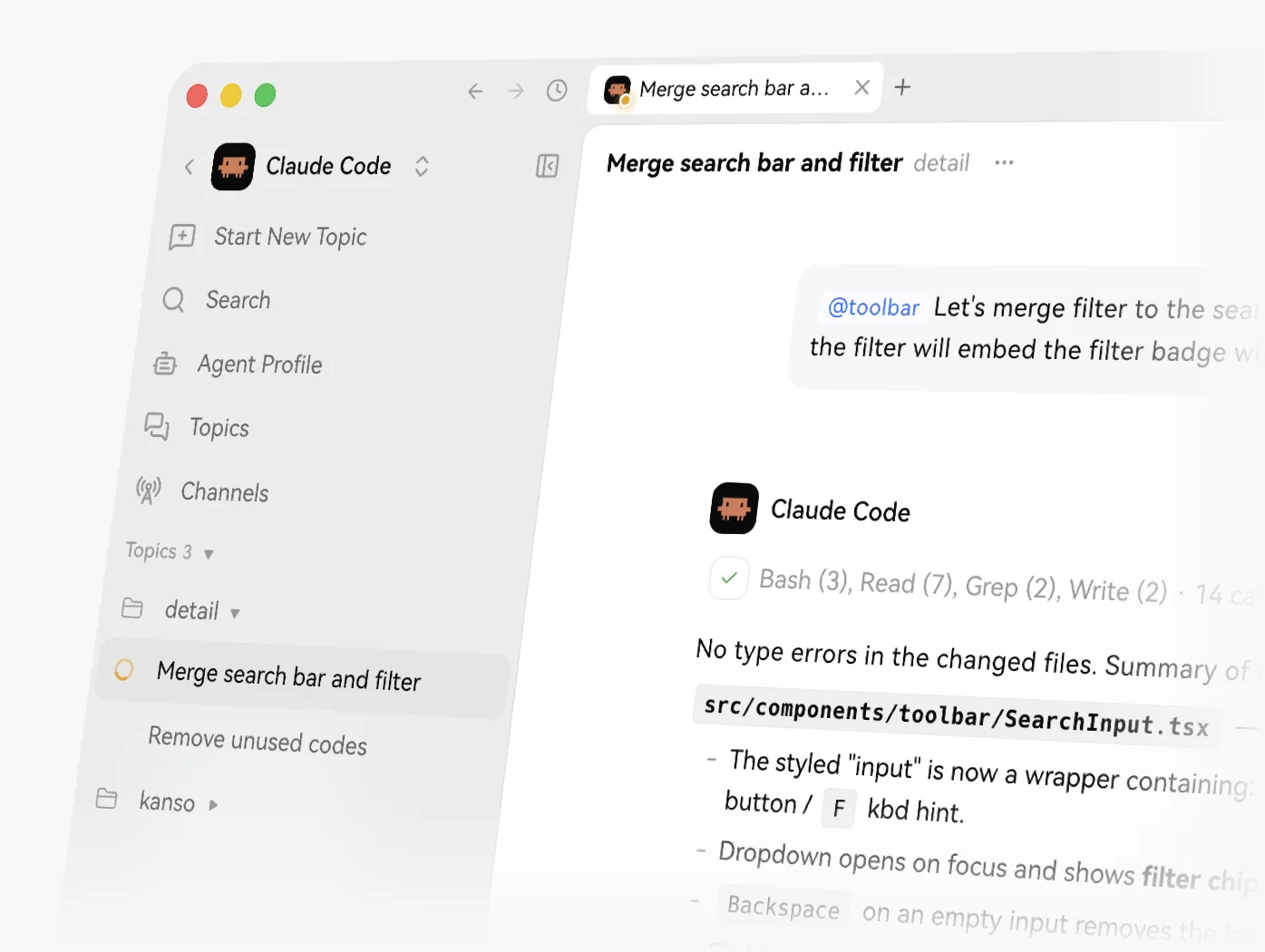The width and height of the screenshot is (1265, 952).
Task: Close the Merge search bar tab
Action: tap(861, 87)
